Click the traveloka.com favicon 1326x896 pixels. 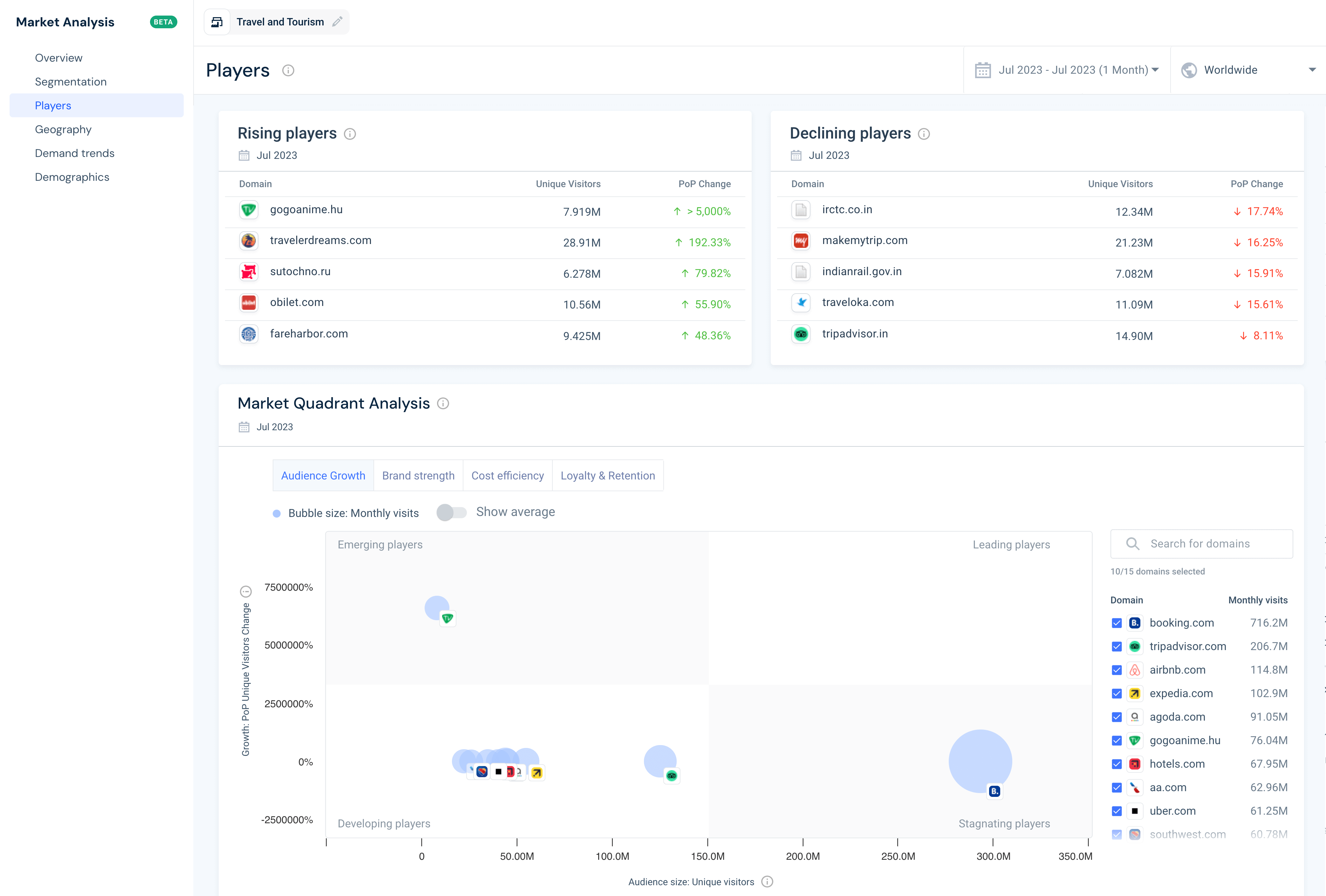[801, 303]
